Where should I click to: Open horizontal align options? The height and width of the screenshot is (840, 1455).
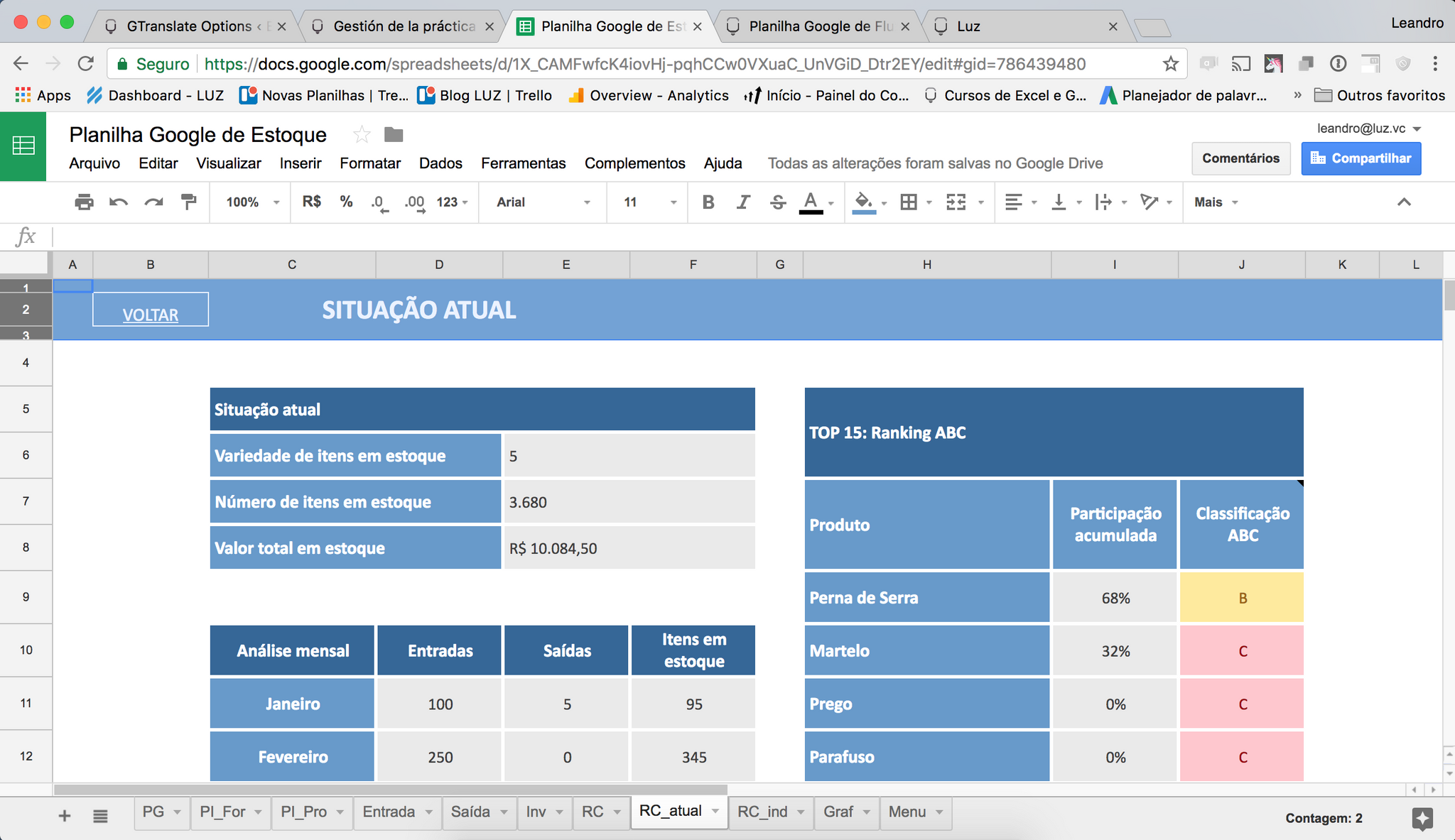coord(1014,202)
